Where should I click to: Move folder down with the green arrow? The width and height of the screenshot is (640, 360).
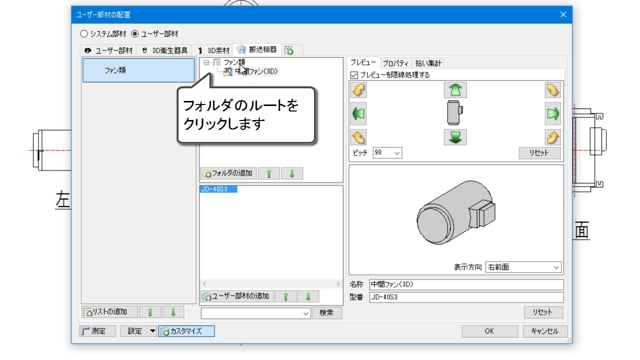[292, 173]
